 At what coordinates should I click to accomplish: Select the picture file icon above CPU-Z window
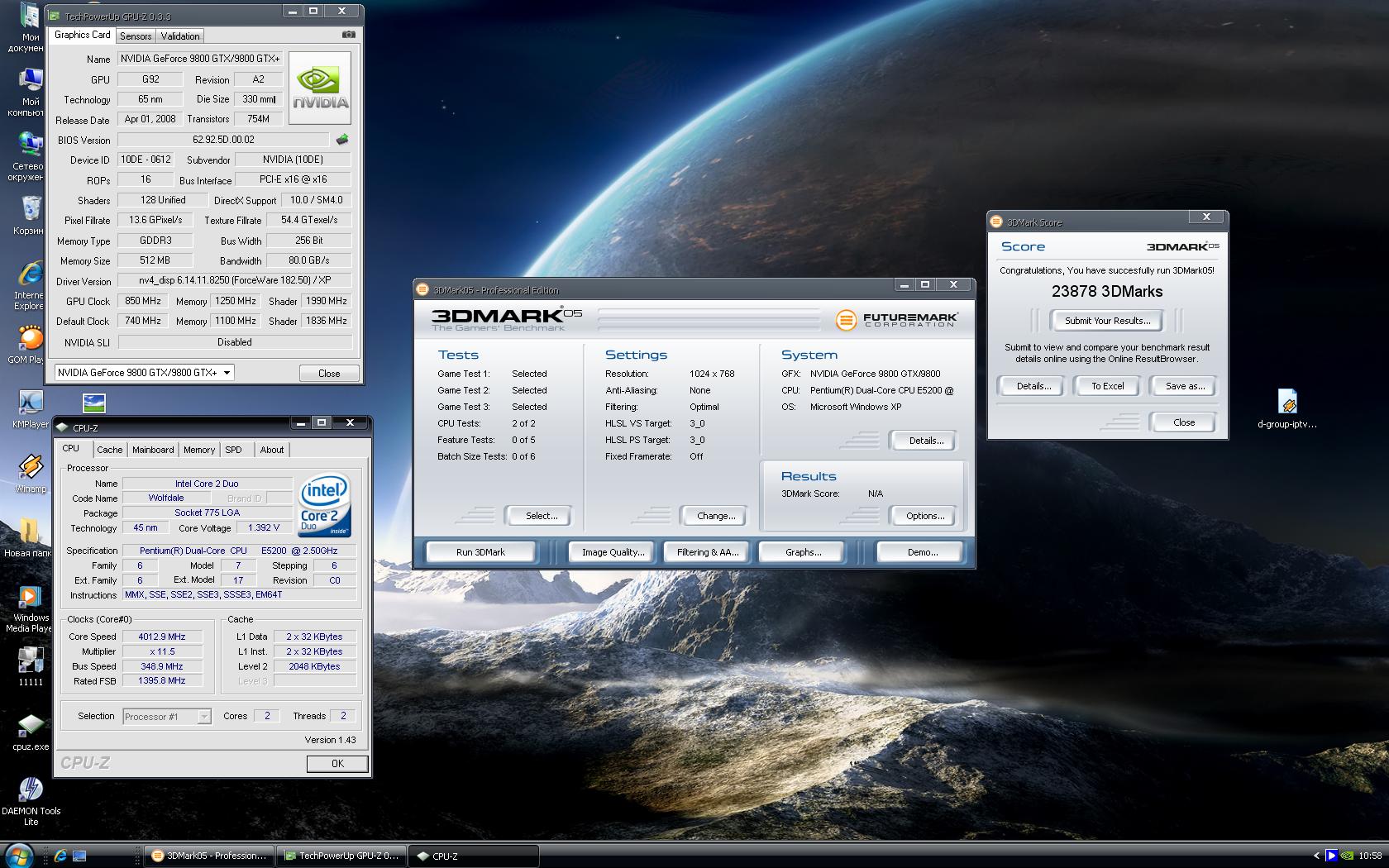(x=94, y=403)
